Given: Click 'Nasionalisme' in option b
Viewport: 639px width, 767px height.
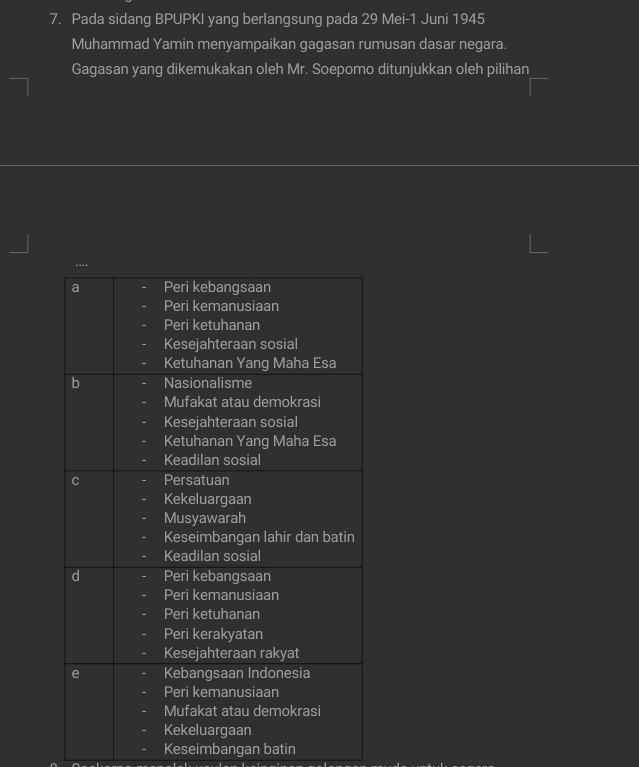Looking at the screenshot, I should coord(208,383).
